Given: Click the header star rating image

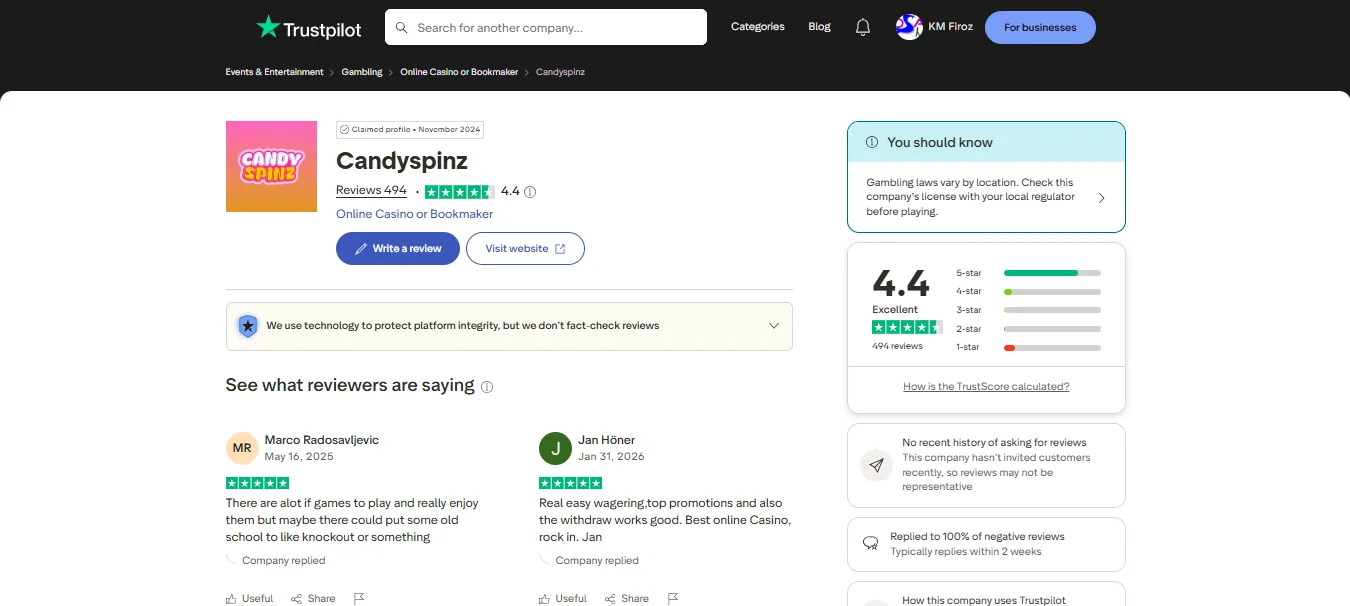Looking at the screenshot, I should 460,192.
